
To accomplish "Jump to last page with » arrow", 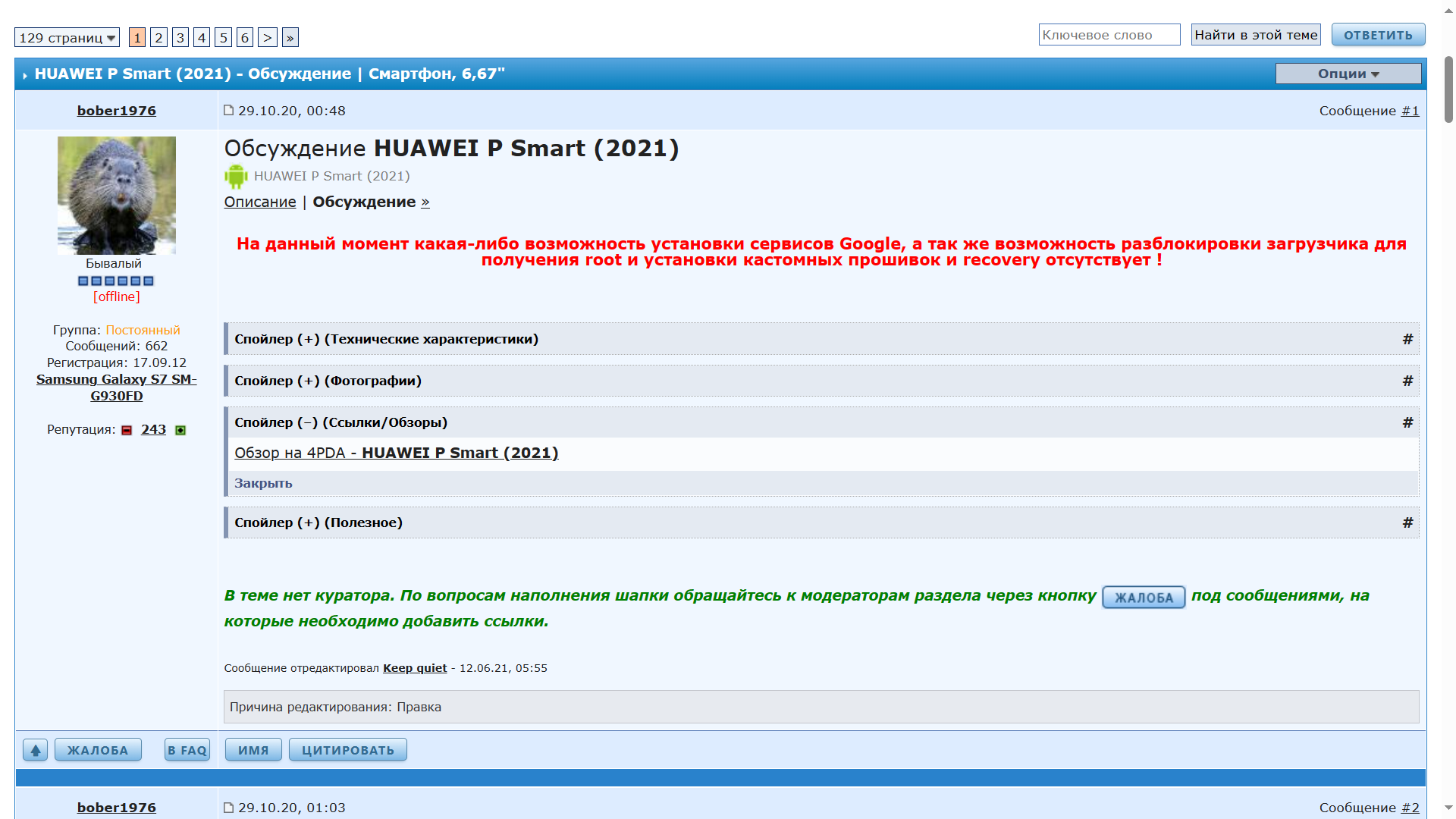I will (x=290, y=37).
